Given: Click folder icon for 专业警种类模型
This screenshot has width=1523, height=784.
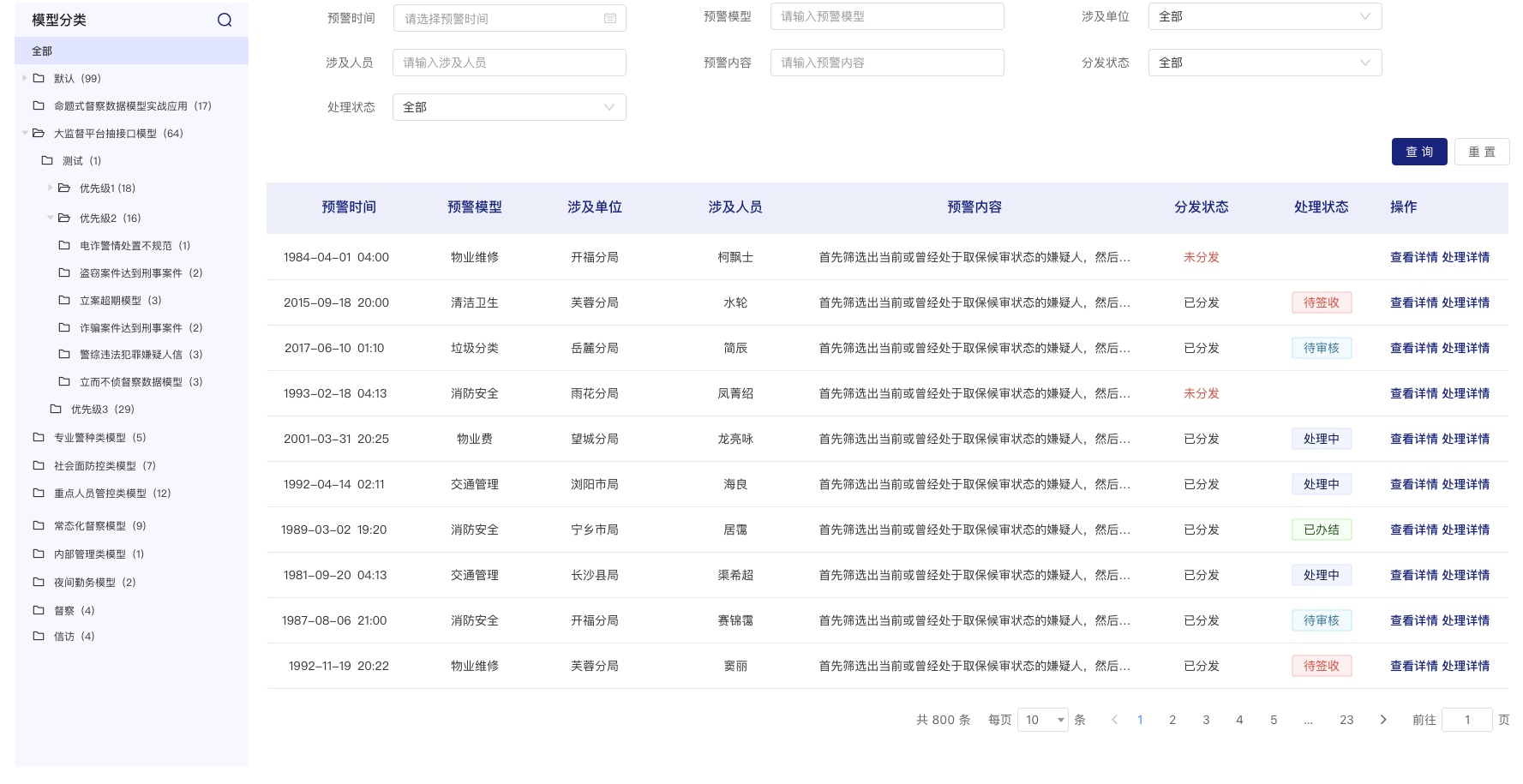Looking at the screenshot, I should 39,437.
